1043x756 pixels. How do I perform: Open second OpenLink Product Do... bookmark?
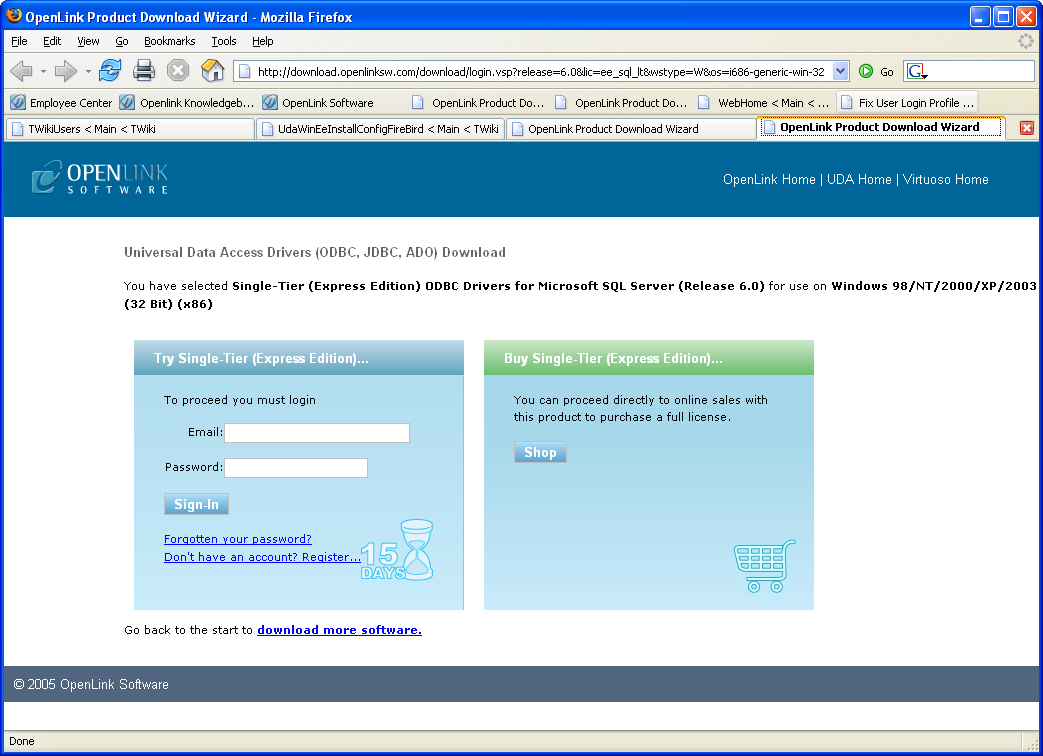click(x=621, y=103)
